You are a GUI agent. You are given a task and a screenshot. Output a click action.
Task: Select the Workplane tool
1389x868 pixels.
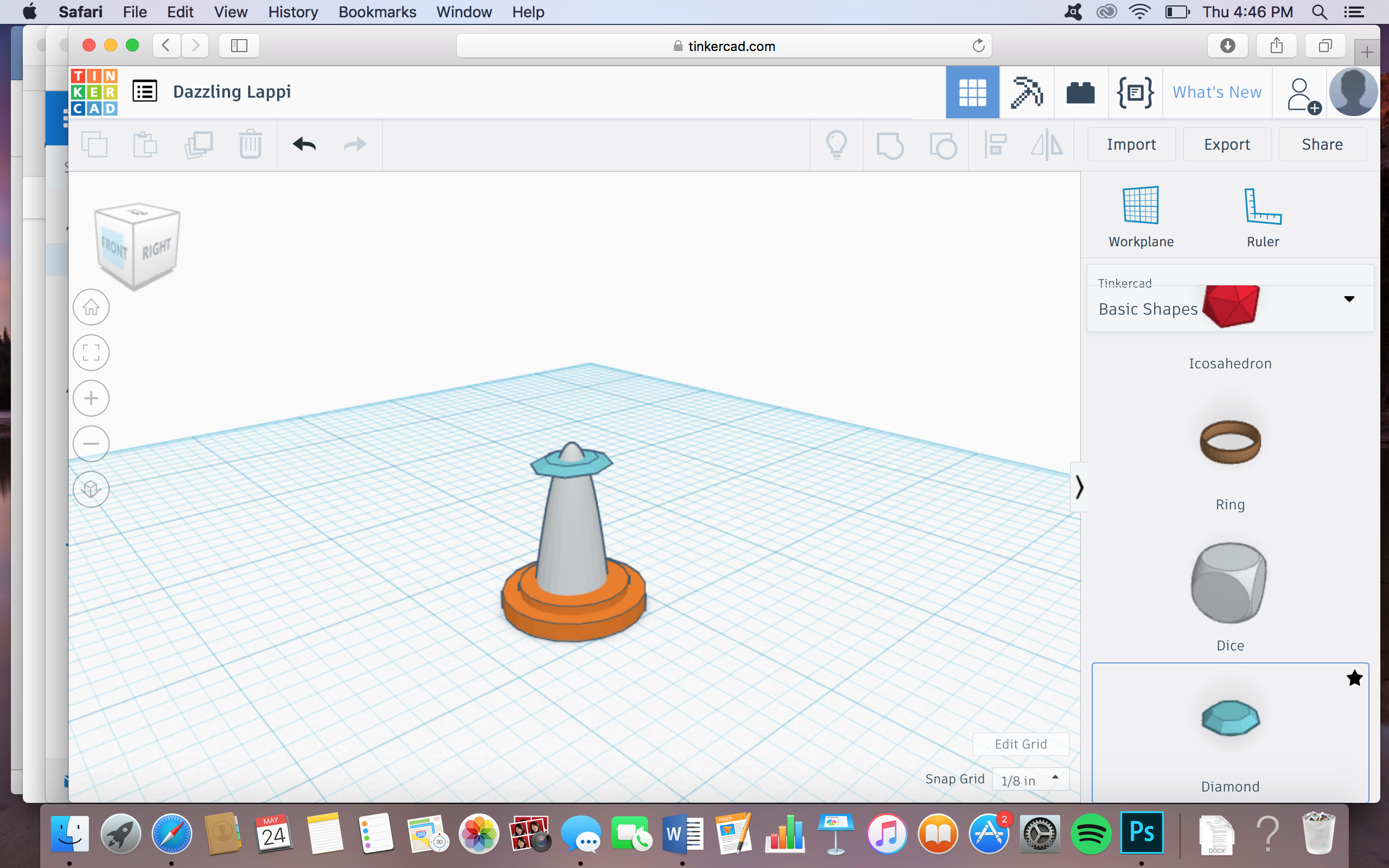(x=1141, y=217)
